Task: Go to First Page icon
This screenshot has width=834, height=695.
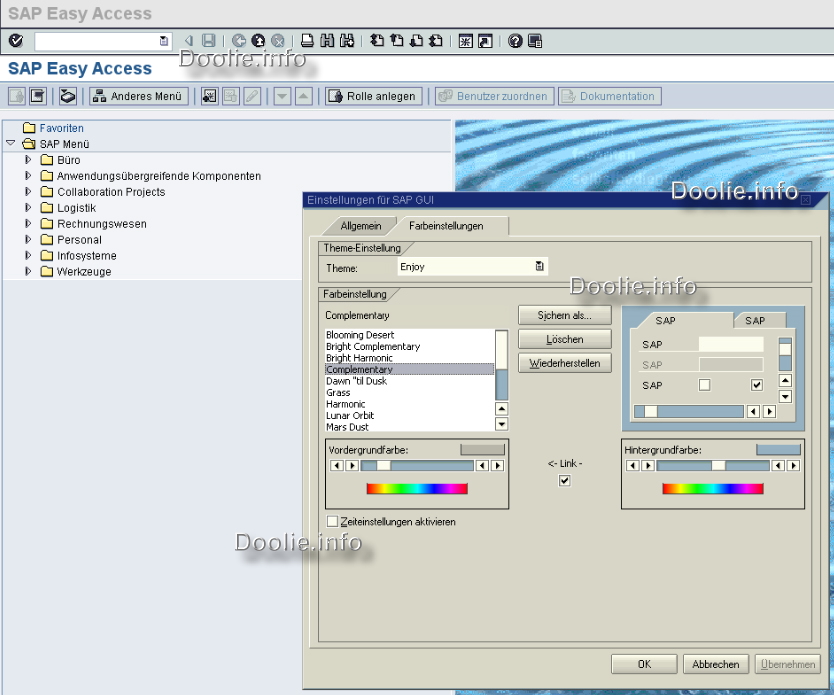Action: [377, 40]
